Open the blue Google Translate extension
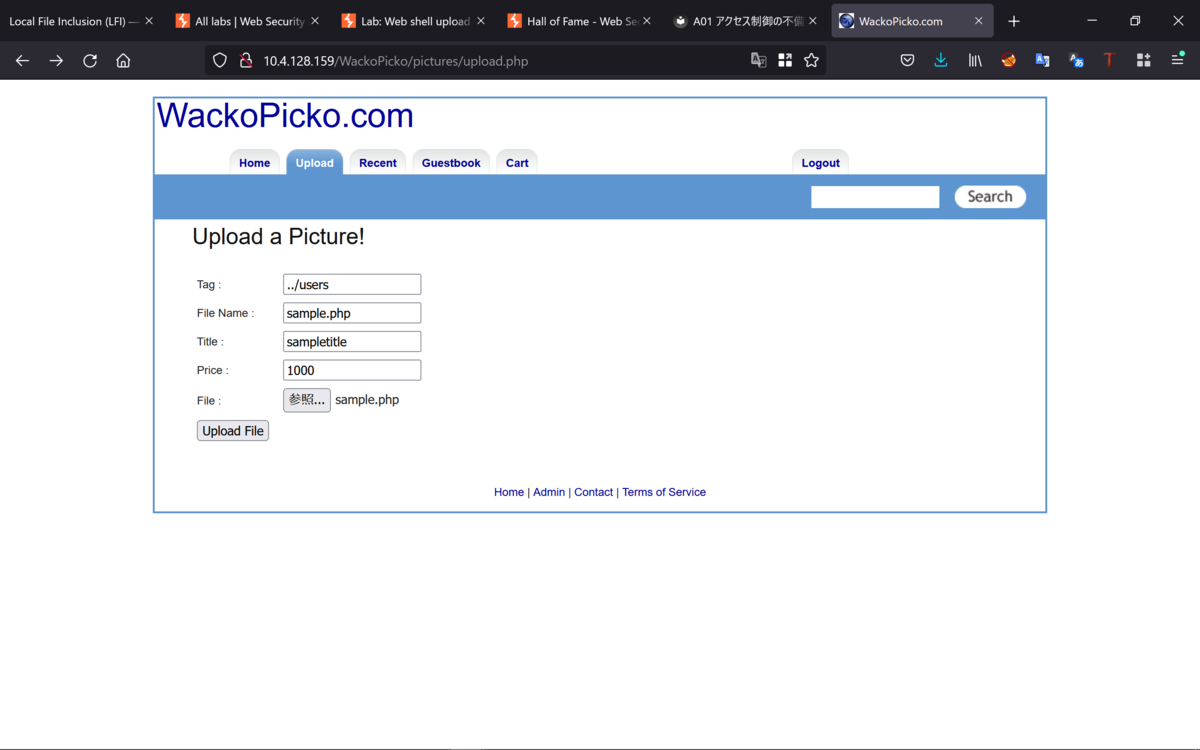The width and height of the screenshot is (1200, 750). tap(1042, 61)
